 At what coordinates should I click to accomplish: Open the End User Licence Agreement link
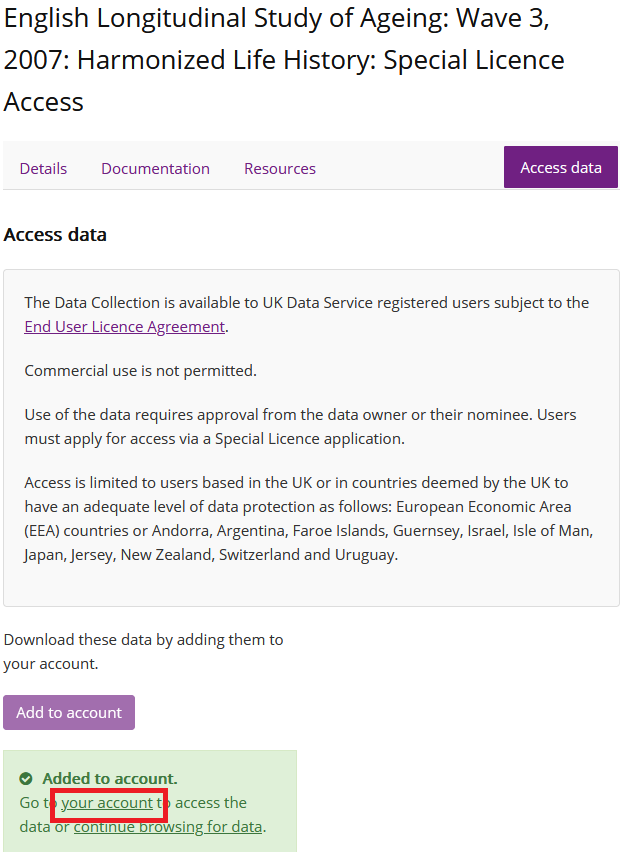124,327
